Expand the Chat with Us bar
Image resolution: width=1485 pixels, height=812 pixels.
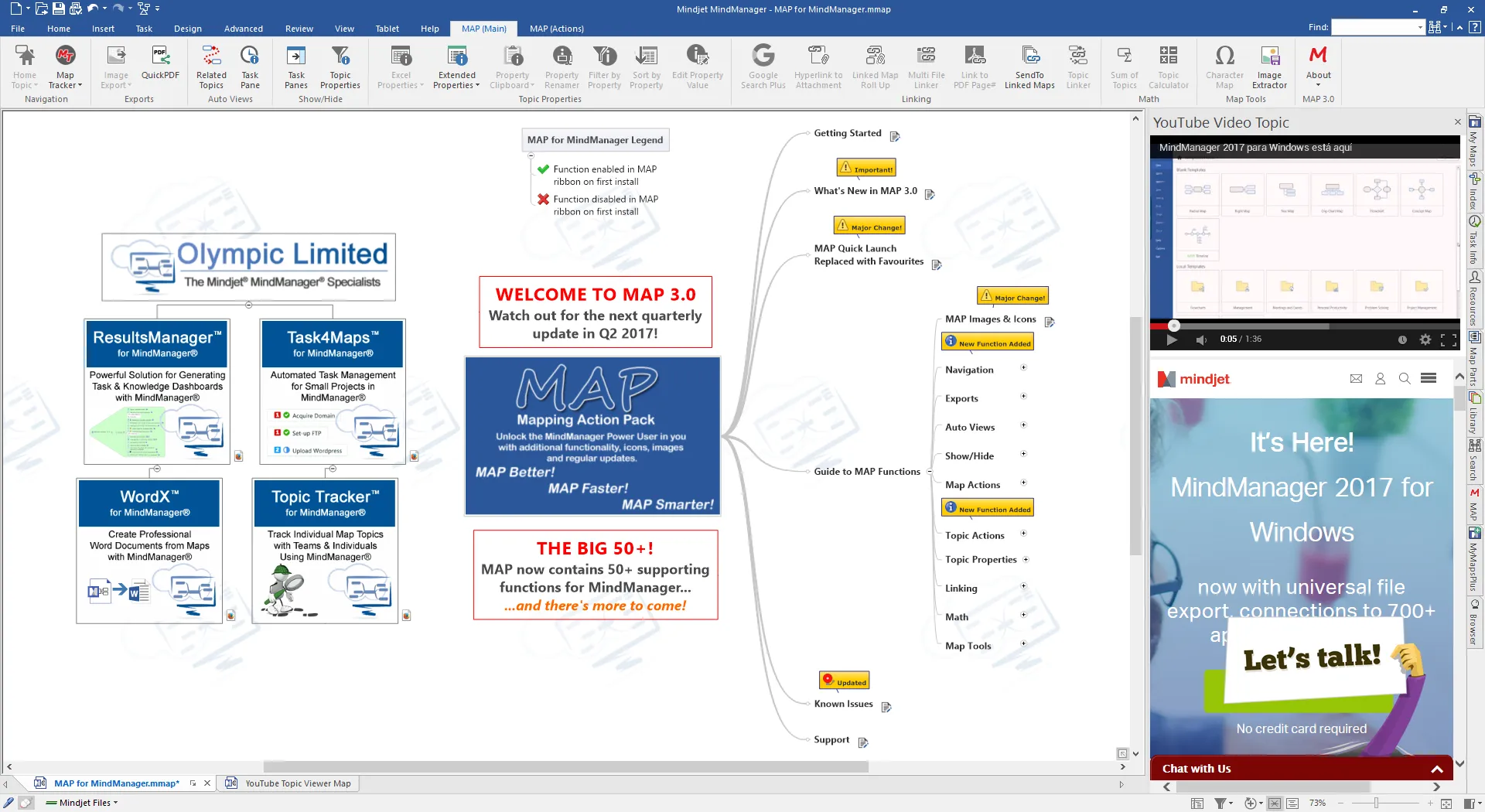(1436, 769)
